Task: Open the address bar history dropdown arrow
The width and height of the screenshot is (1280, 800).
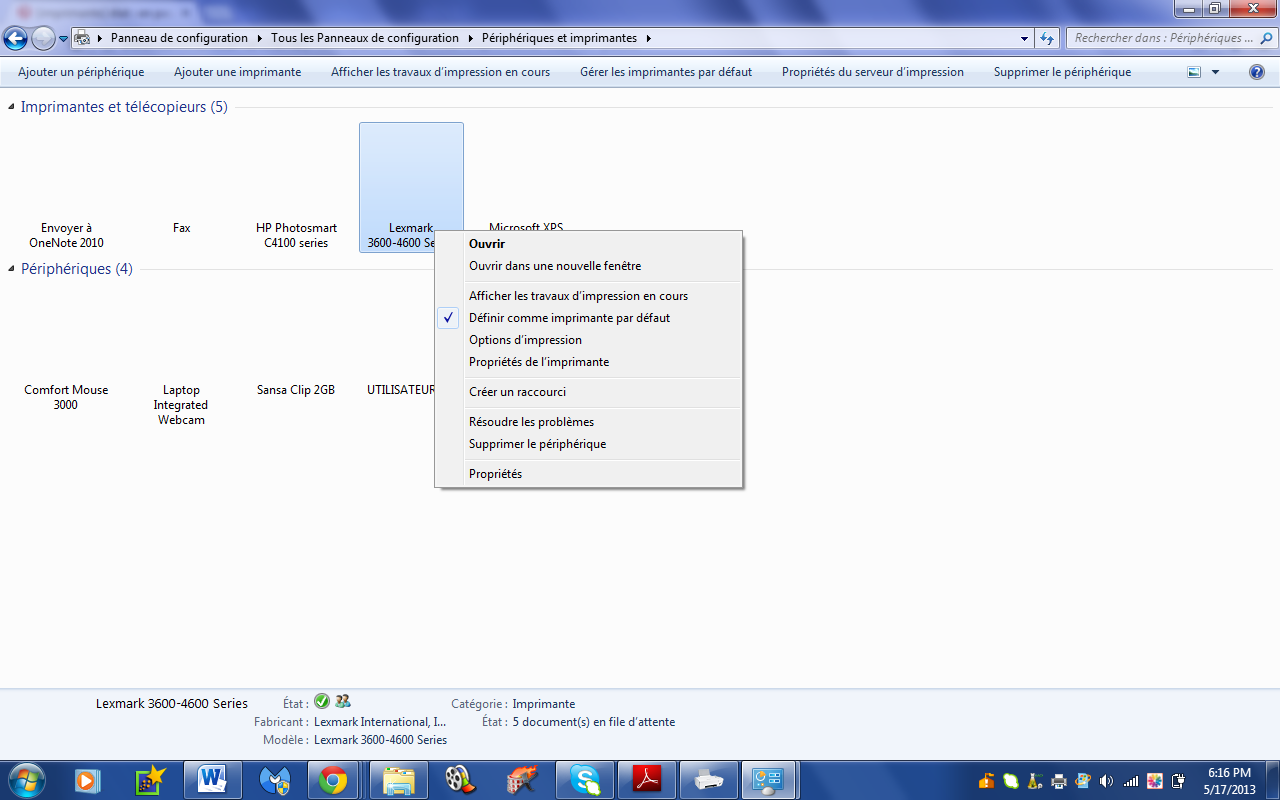Action: point(1024,38)
